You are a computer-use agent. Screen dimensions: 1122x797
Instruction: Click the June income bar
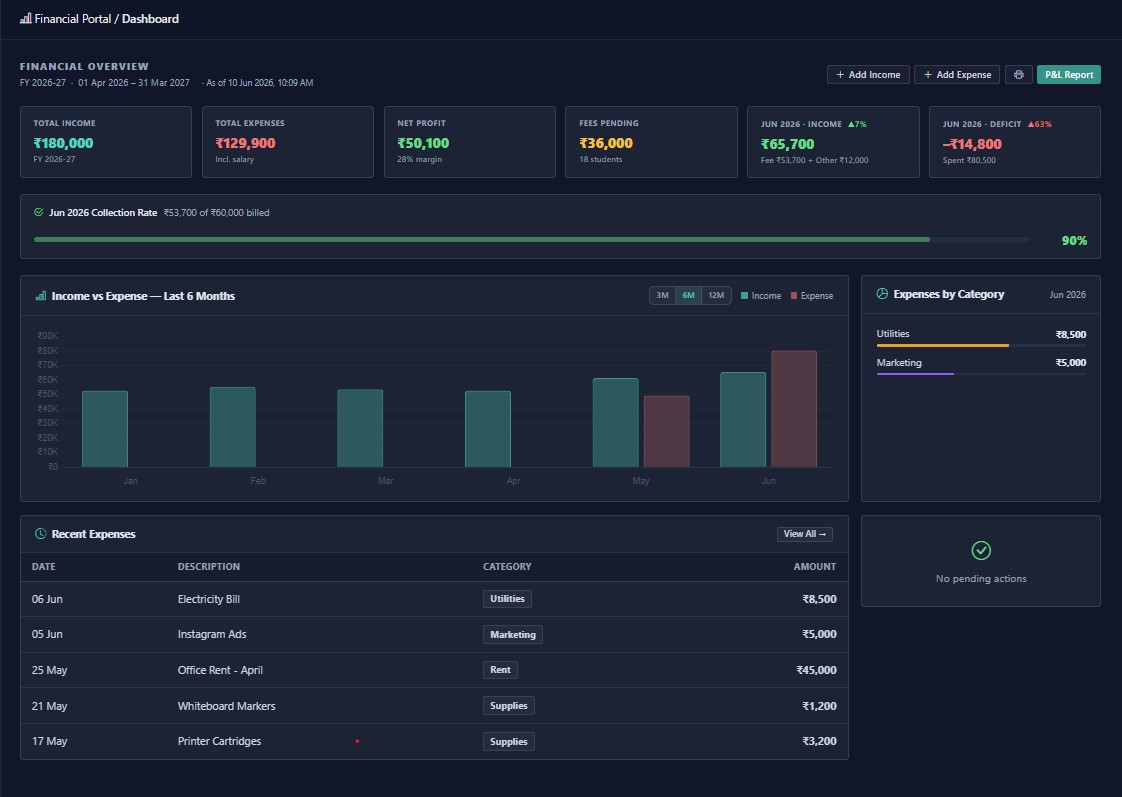(743, 420)
